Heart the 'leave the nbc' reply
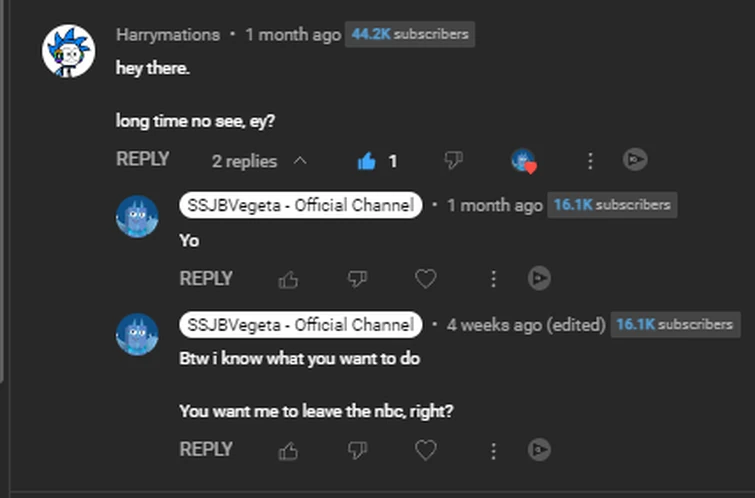 coord(426,451)
